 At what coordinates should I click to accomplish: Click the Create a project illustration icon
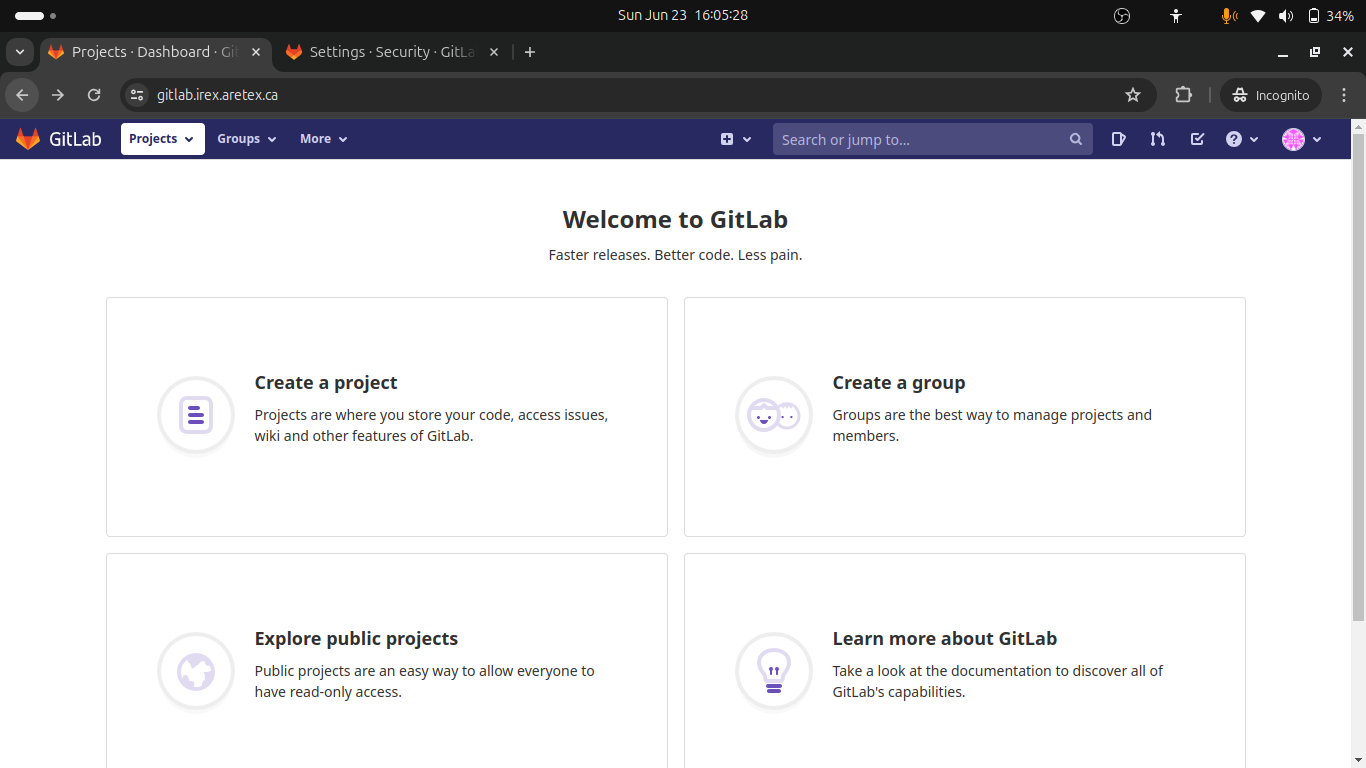(x=196, y=415)
